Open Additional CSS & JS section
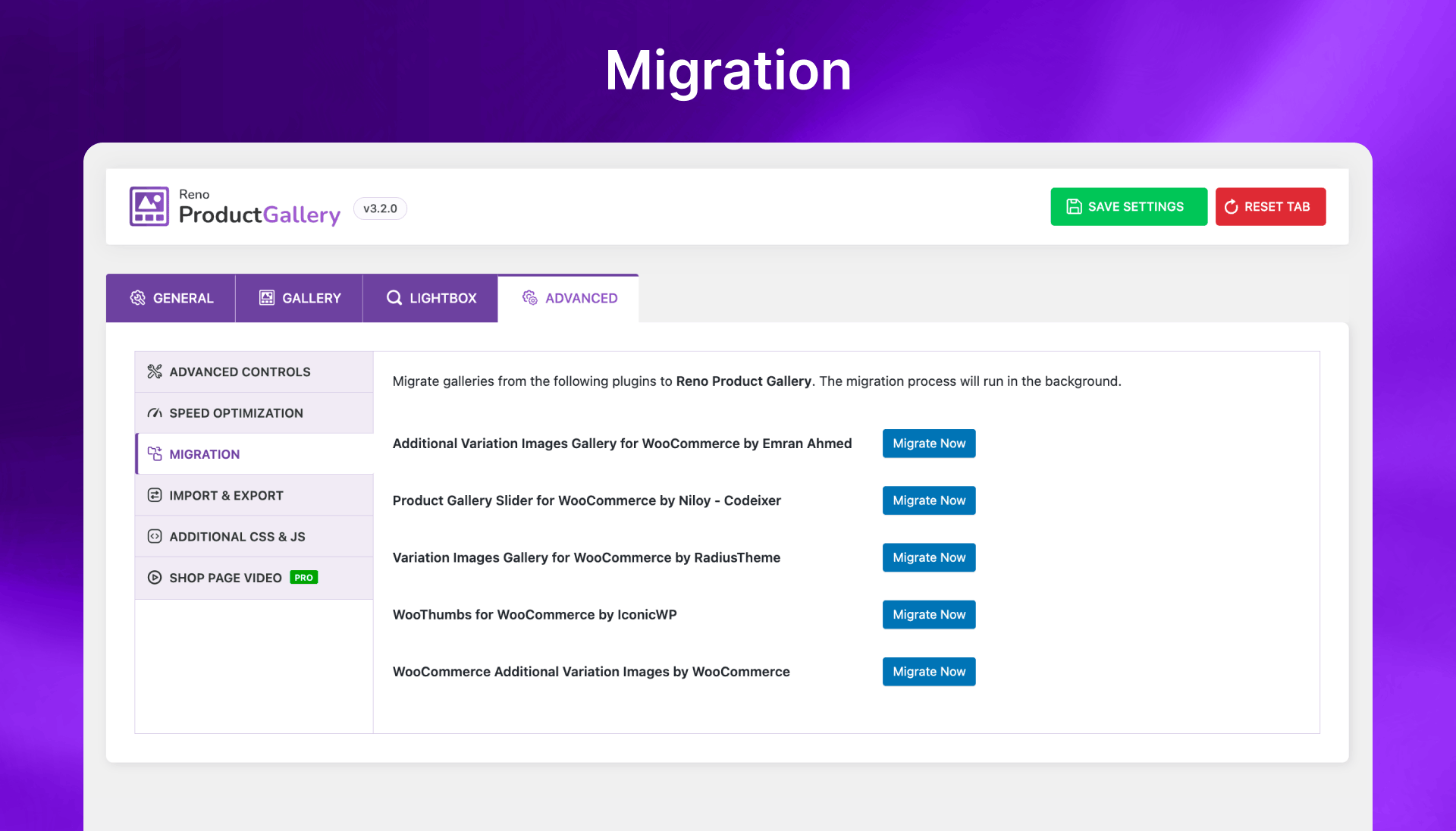Image resolution: width=1456 pixels, height=831 pixels. coord(254,536)
